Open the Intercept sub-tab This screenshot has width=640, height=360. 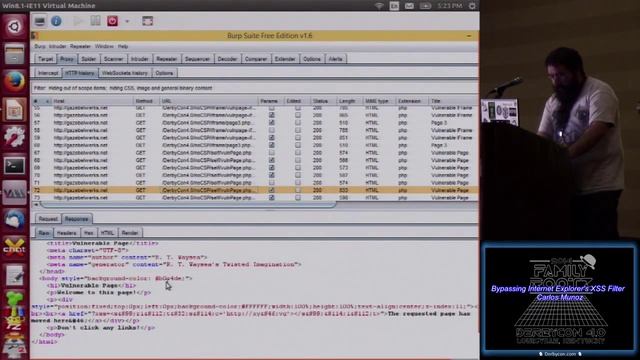48,73
